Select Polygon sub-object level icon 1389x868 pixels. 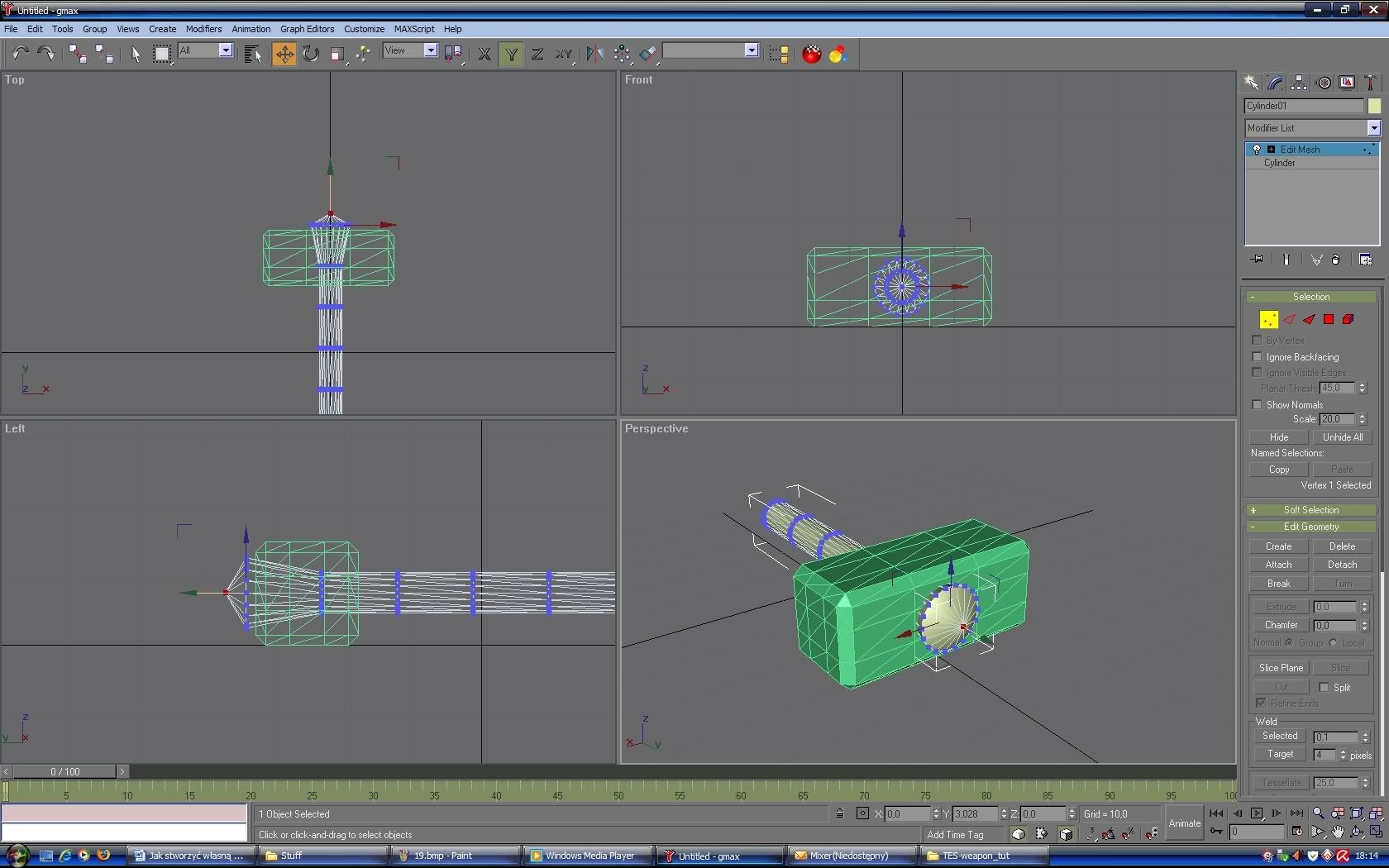(x=1329, y=319)
